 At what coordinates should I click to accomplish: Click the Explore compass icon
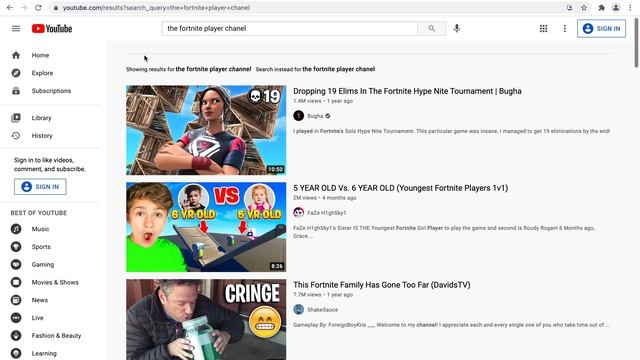tap(16, 73)
